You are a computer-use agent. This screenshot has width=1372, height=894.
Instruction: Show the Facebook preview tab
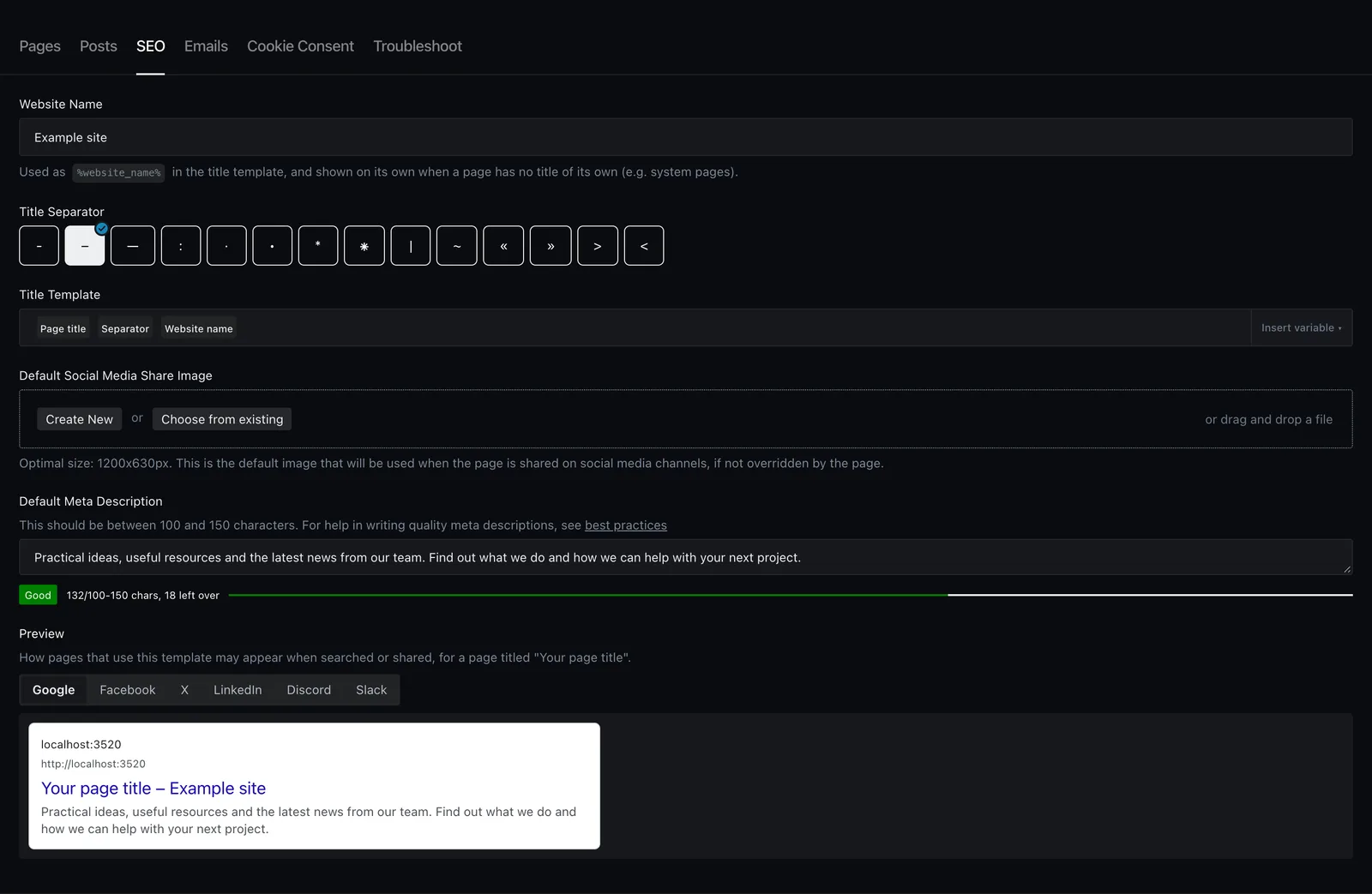tap(128, 690)
